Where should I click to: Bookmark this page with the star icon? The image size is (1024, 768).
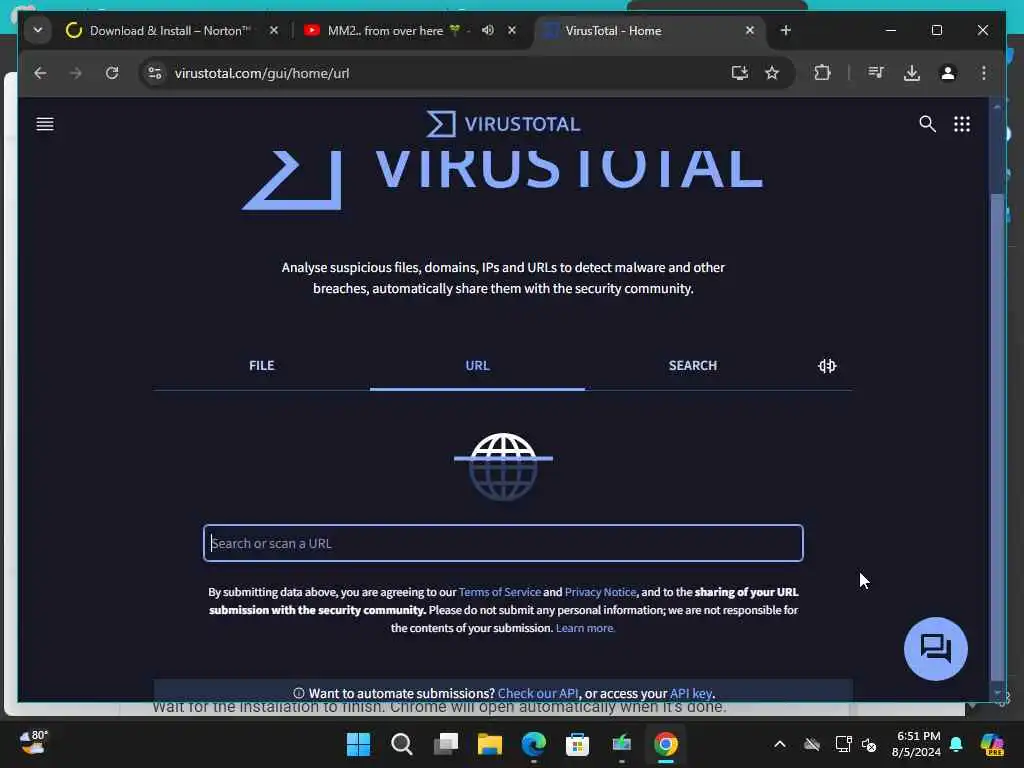pyautogui.click(x=772, y=73)
